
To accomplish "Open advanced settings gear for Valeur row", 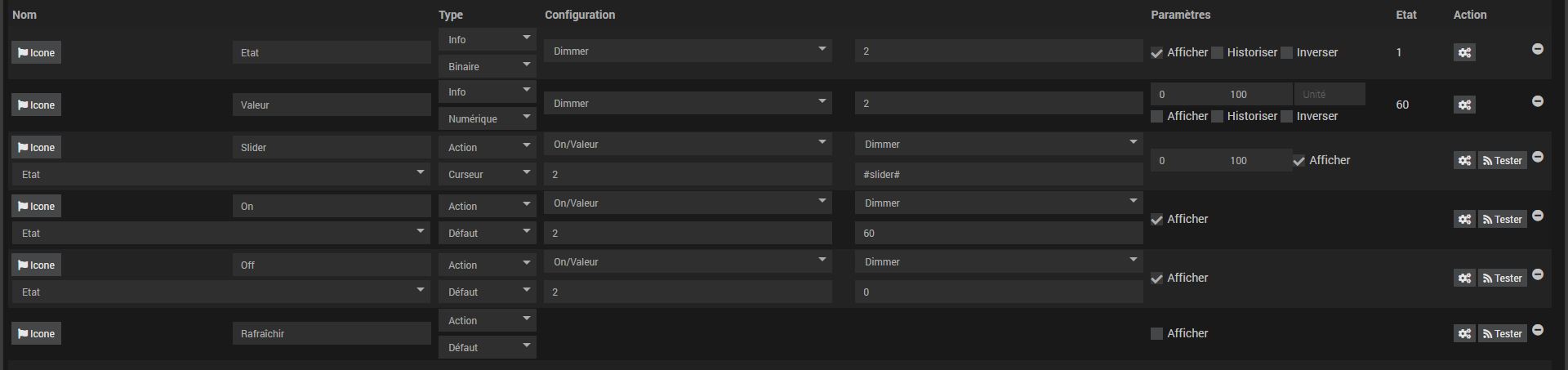I will pos(1464,105).
